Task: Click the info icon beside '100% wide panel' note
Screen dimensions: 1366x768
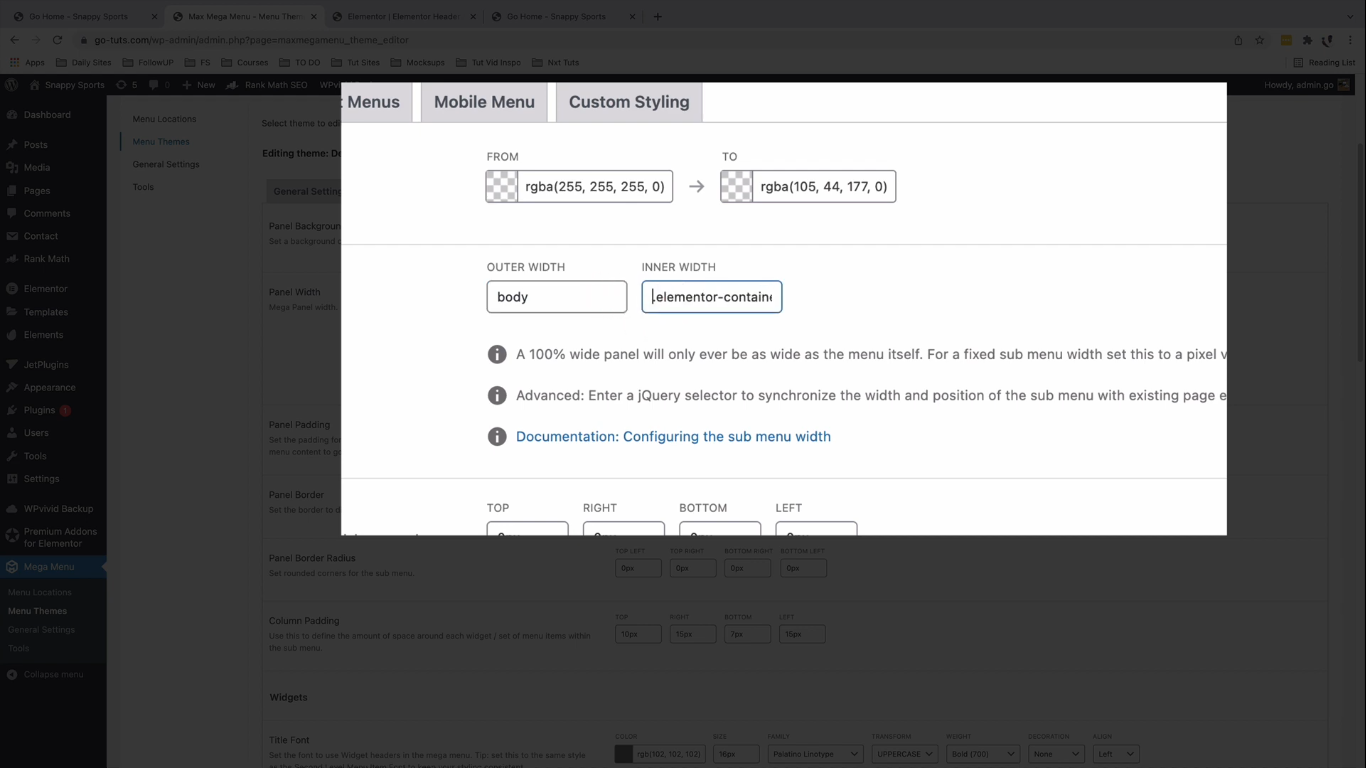Action: [496, 354]
